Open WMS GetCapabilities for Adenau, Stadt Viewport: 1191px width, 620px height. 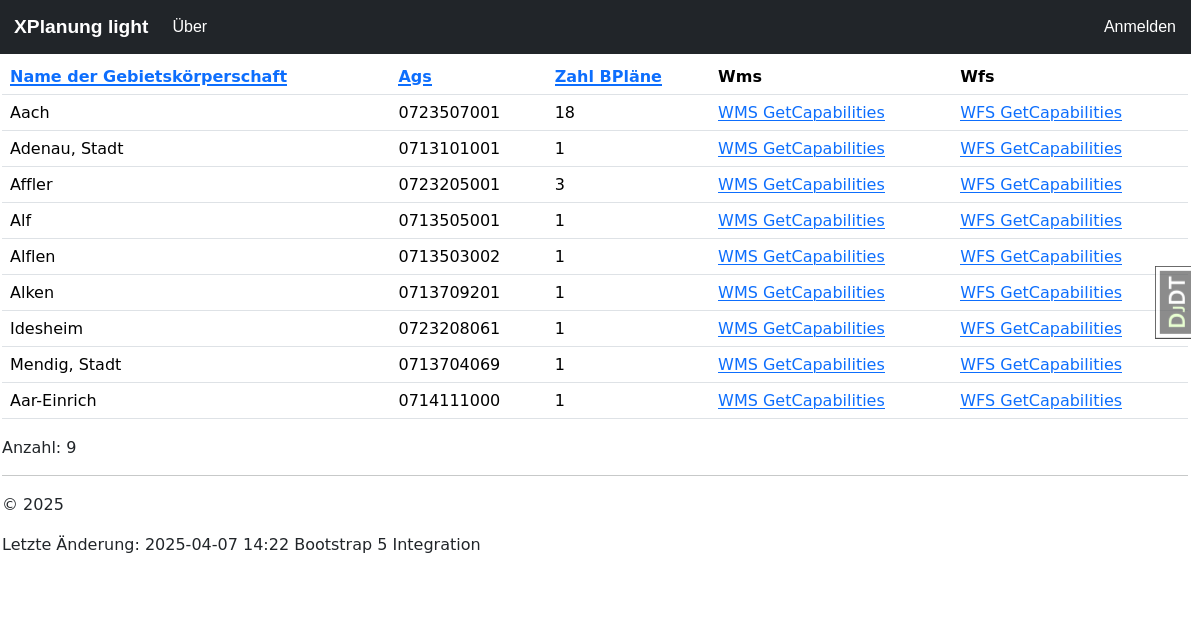tap(801, 148)
